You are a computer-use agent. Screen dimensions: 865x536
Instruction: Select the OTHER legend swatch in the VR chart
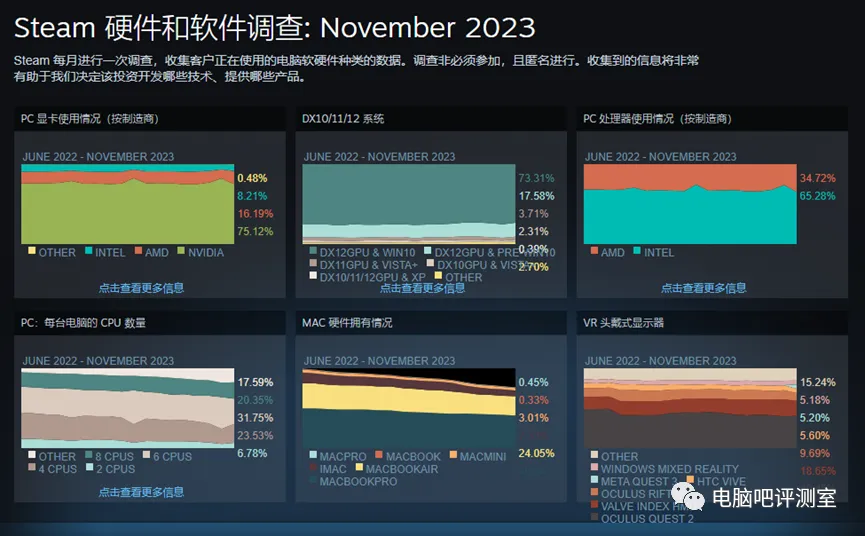pos(594,455)
